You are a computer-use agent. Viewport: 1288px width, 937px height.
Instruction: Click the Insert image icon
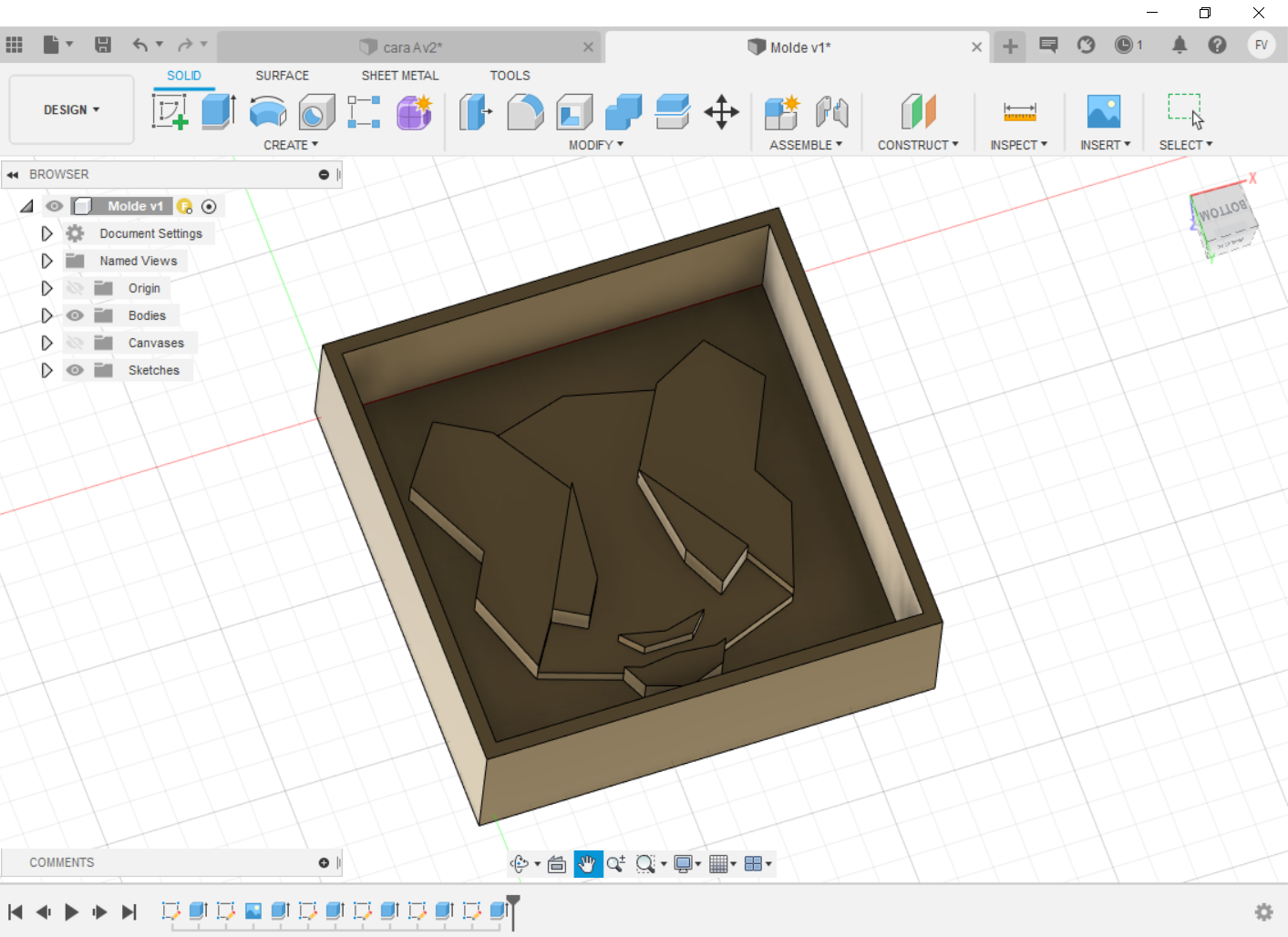pyautogui.click(x=1103, y=112)
